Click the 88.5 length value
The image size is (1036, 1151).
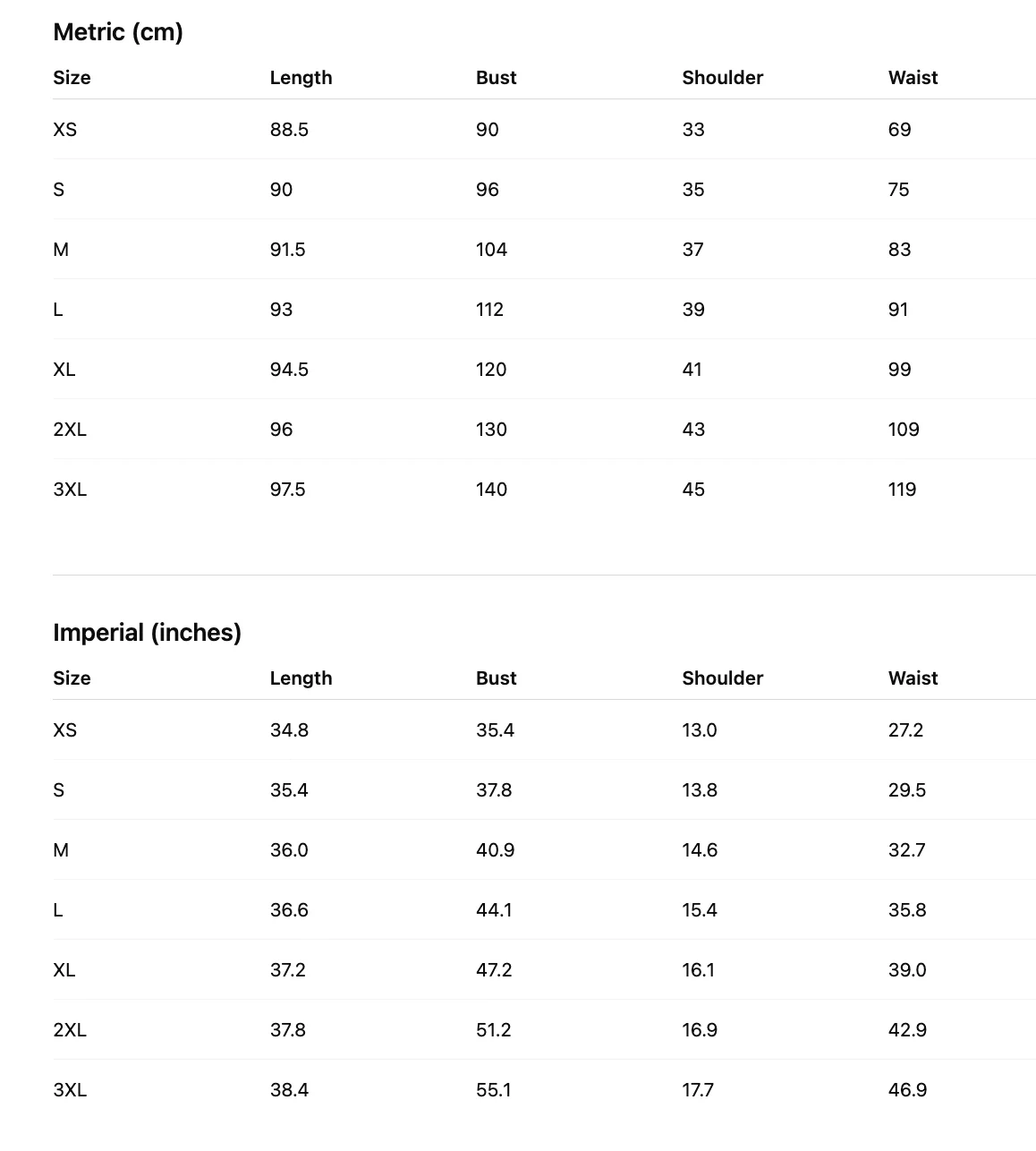coord(289,130)
